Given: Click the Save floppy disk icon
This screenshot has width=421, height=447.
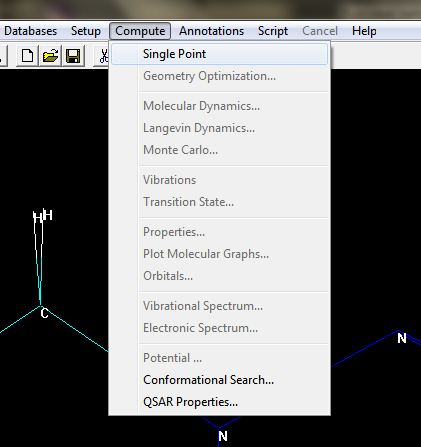Looking at the screenshot, I should 73,56.
